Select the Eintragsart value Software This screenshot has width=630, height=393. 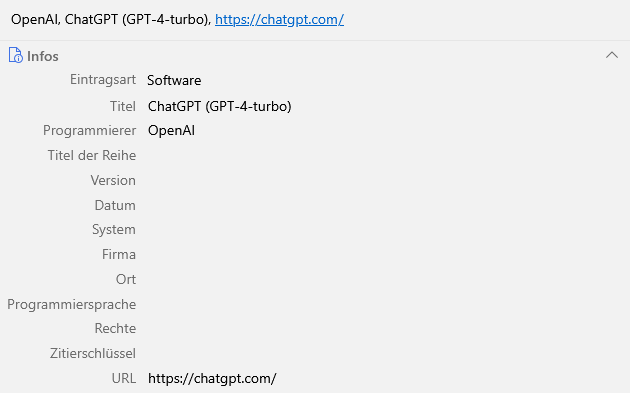174,80
